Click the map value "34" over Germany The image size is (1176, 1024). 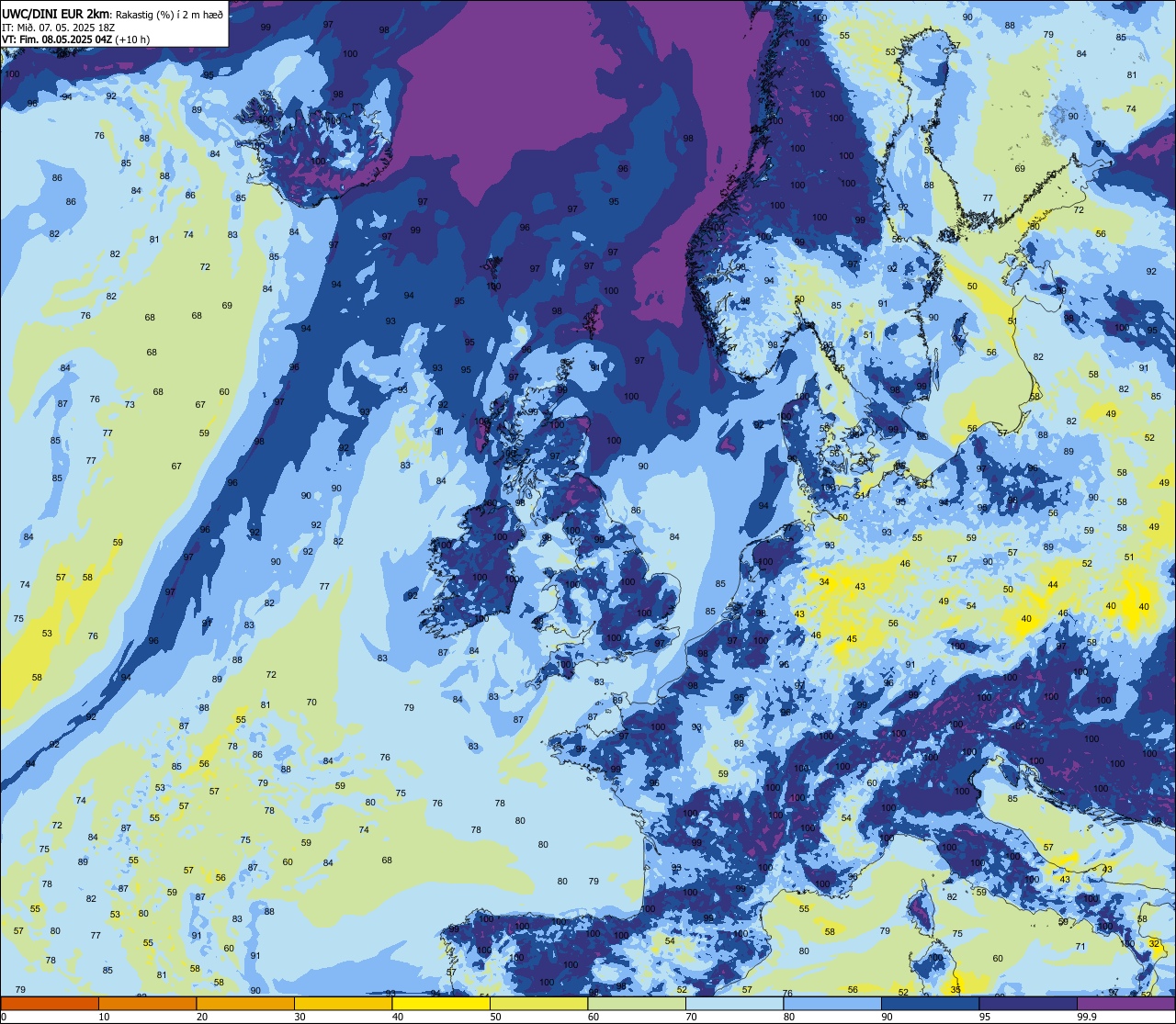pyautogui.click(x=824, y=582)
